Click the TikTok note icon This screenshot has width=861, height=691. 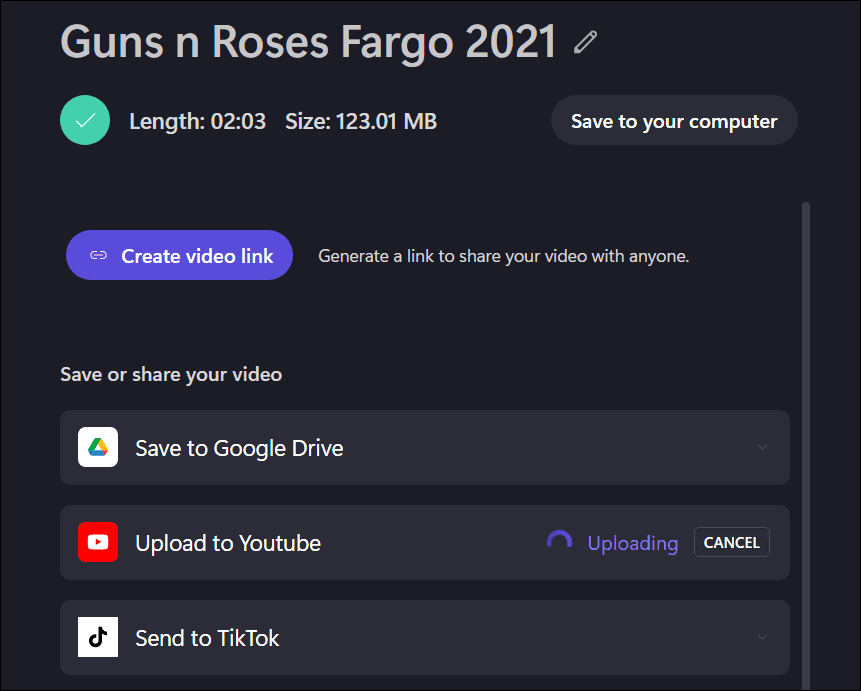tap(97, 637)
